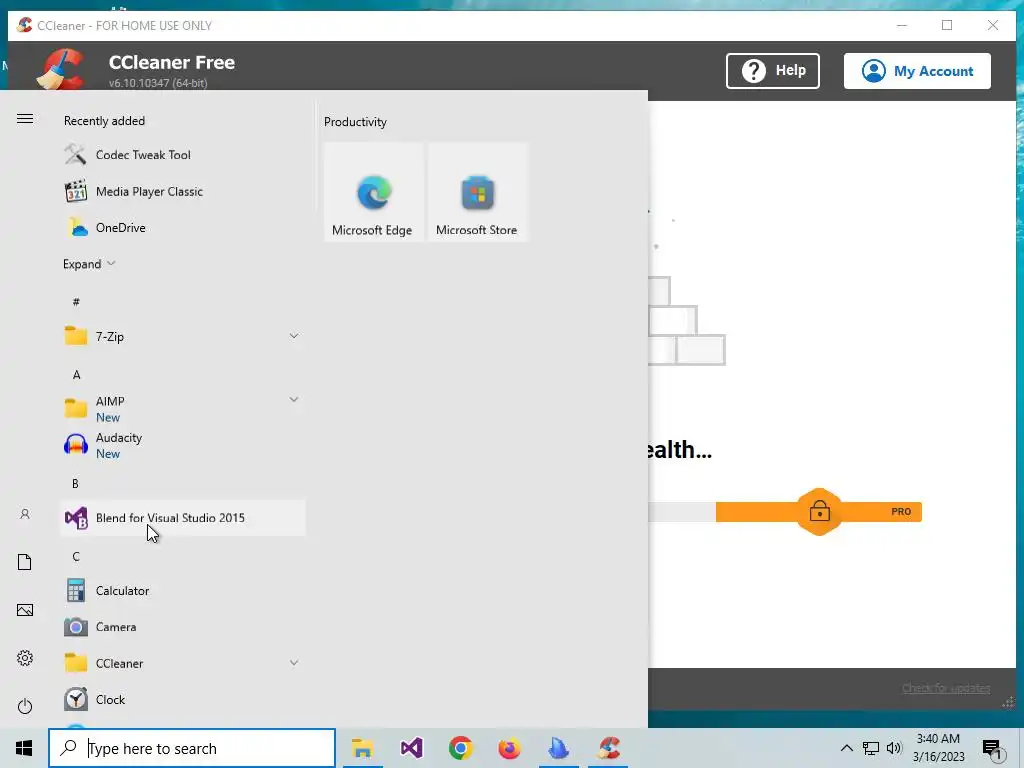Click Check for updates link in CCleaner
Image resolution: width=1024 pixels, height=768 pixels.
tap(946, 688)
